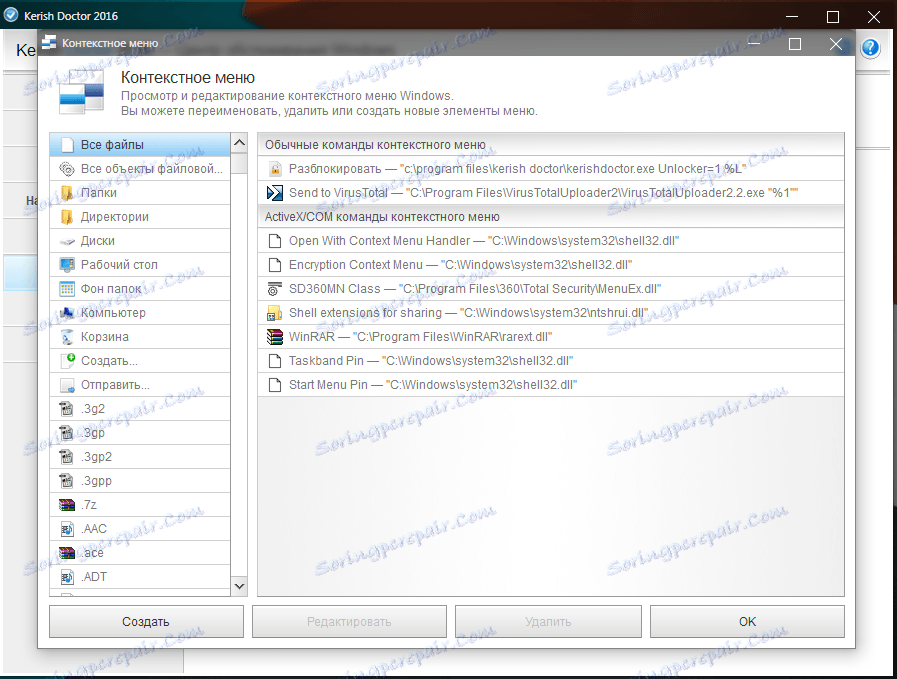This screenshot has width=897, height=679.
Task: Click the page icon beside Все файлы
Action: click(68, 145)
